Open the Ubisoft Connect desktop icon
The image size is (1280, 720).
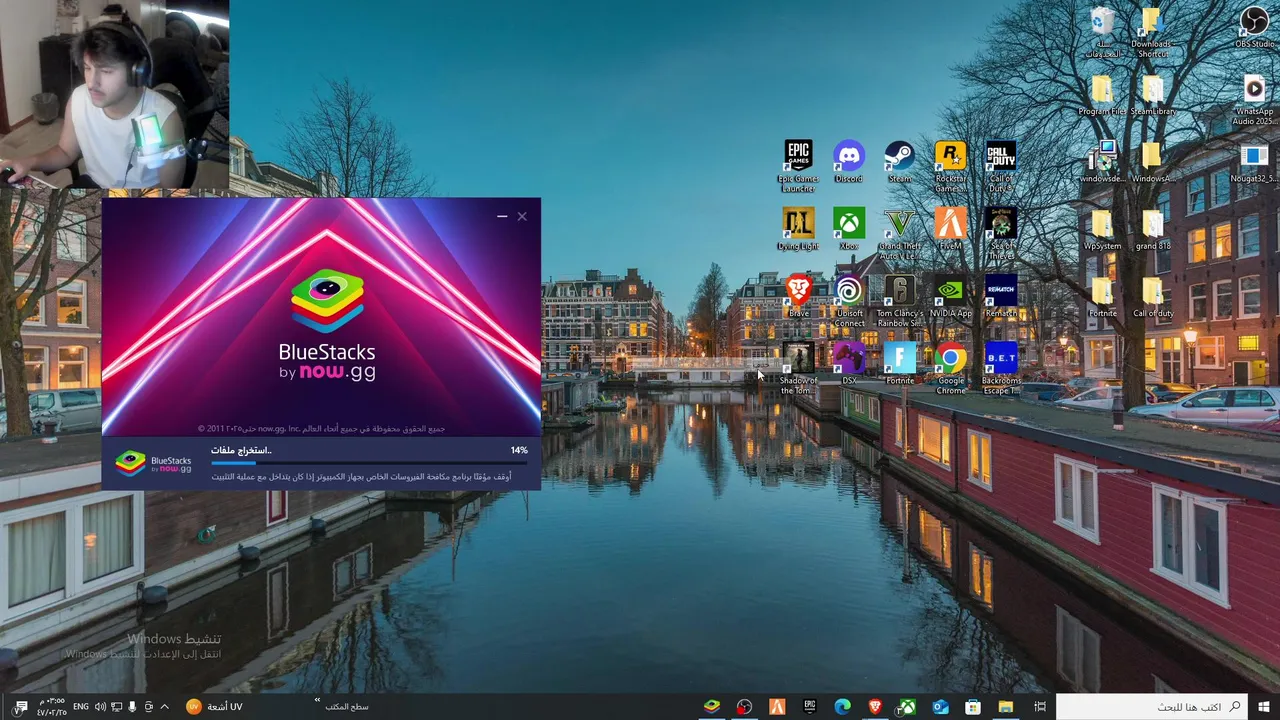(x=848, y=301)
